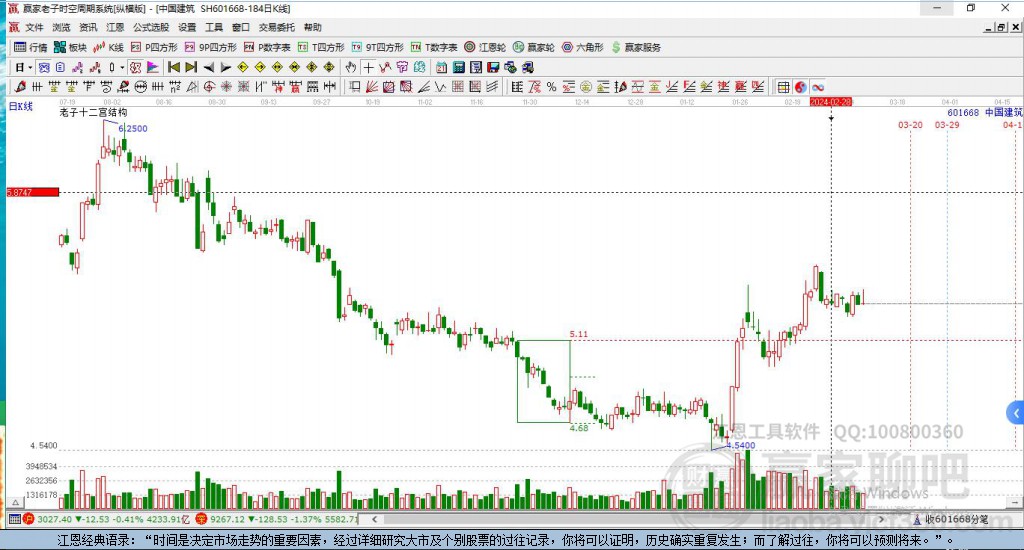The width and height of the screenshot is (1024, 550).
Task: Open the 工具 menu
Action: coord(214,27)
